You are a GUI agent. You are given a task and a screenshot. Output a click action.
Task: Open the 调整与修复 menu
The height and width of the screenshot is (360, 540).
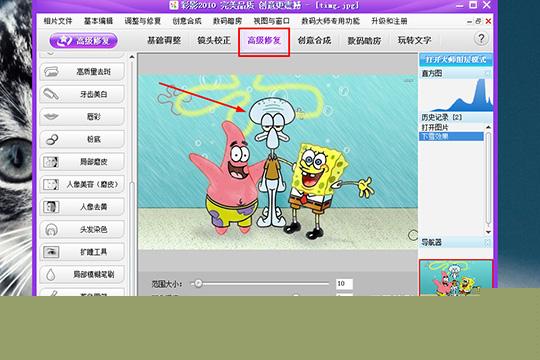[143, 21]
